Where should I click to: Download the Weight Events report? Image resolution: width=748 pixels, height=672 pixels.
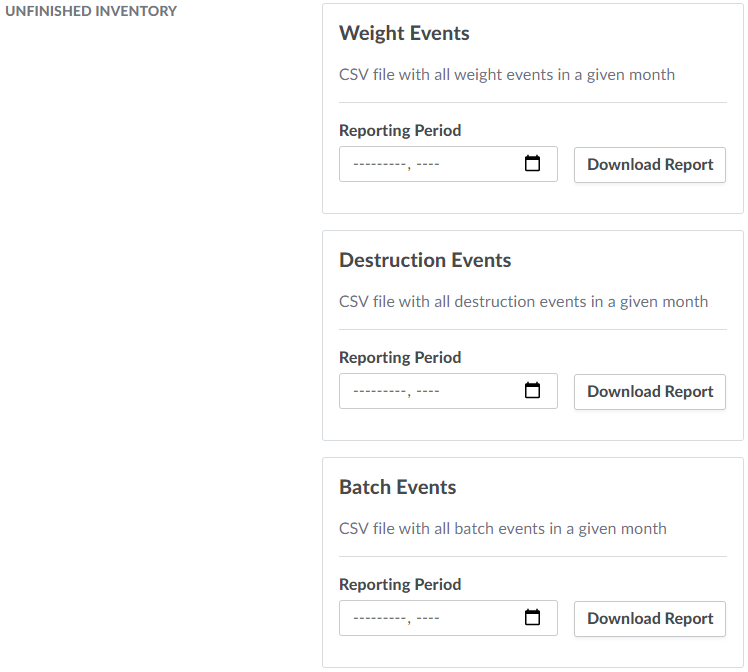[x=650, y=165]
